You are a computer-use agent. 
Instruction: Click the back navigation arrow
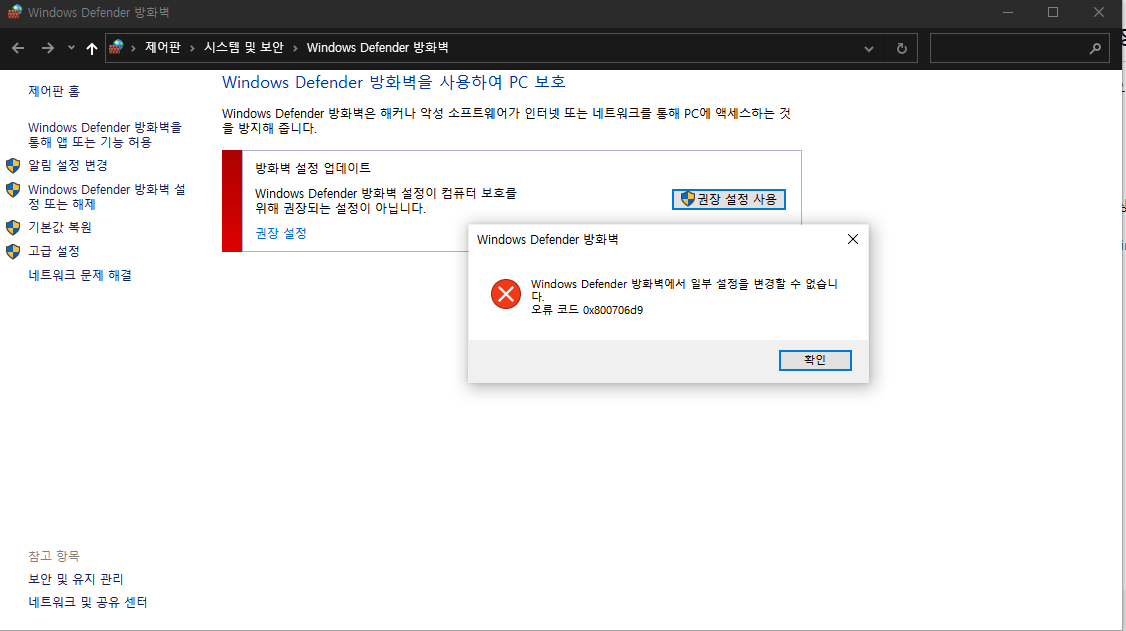[x=18, y=48]
